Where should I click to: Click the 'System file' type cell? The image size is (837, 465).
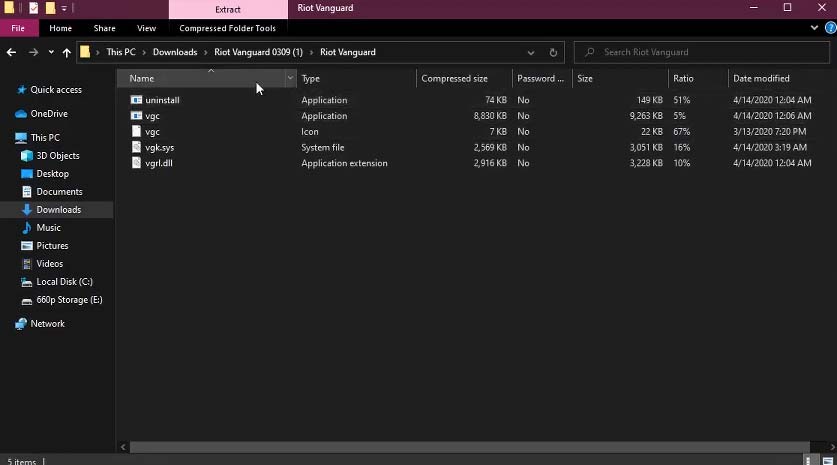pyautogui.click(x=322, y=147)
